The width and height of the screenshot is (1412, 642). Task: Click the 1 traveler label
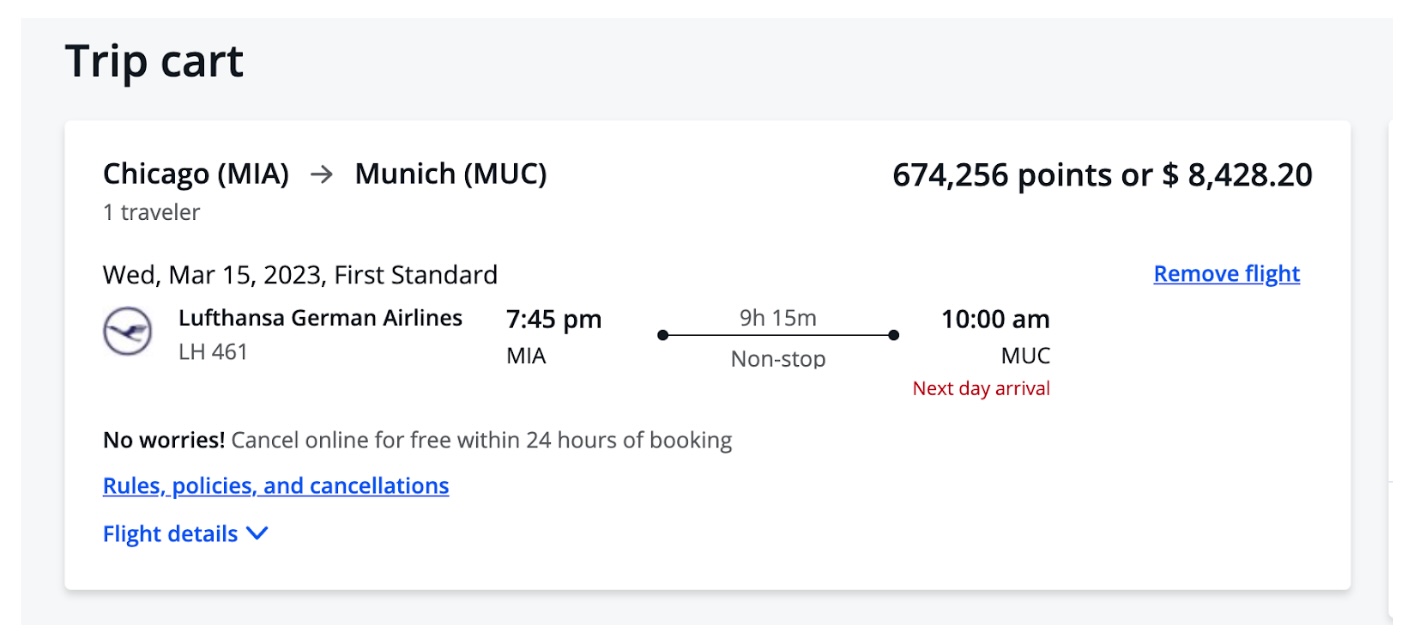(x=151, y=212)
